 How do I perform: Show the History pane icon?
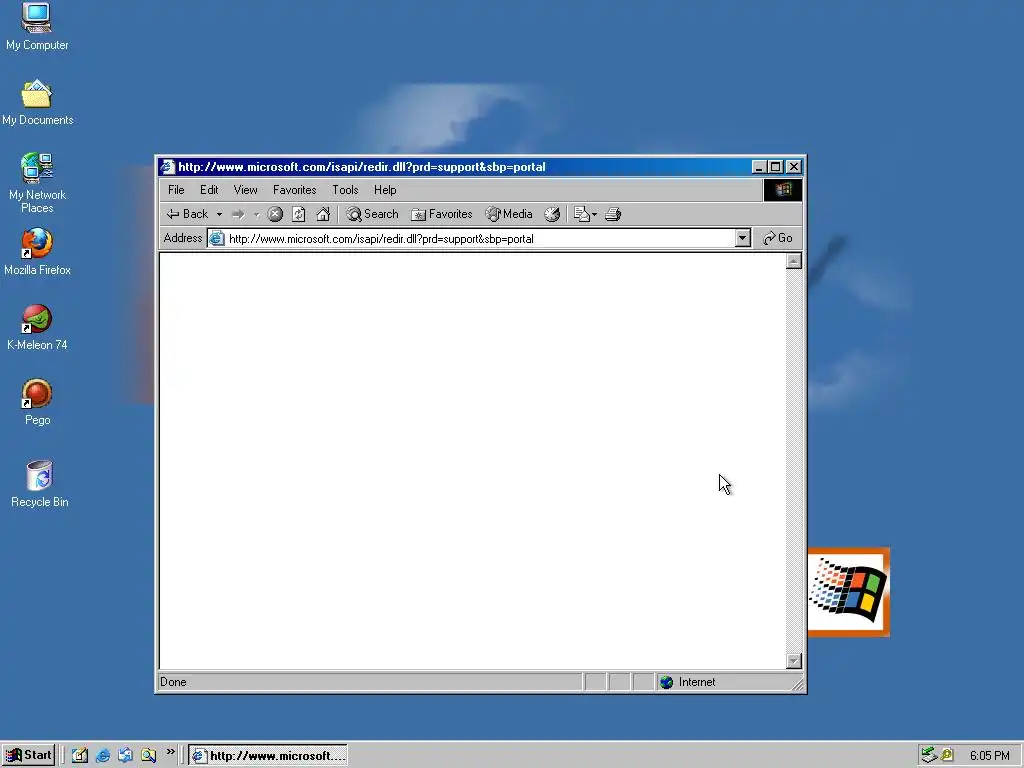tap(552, 214)
